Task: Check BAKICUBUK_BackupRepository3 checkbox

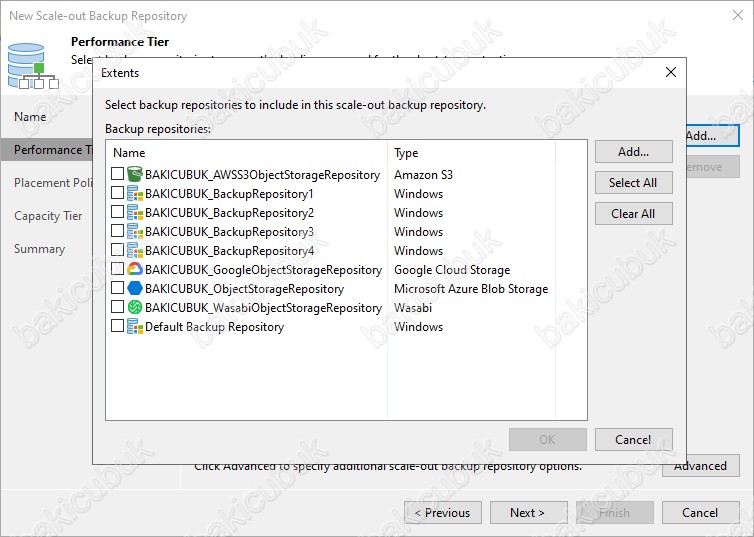Action: pyautogui.click(x=117, y=231)
